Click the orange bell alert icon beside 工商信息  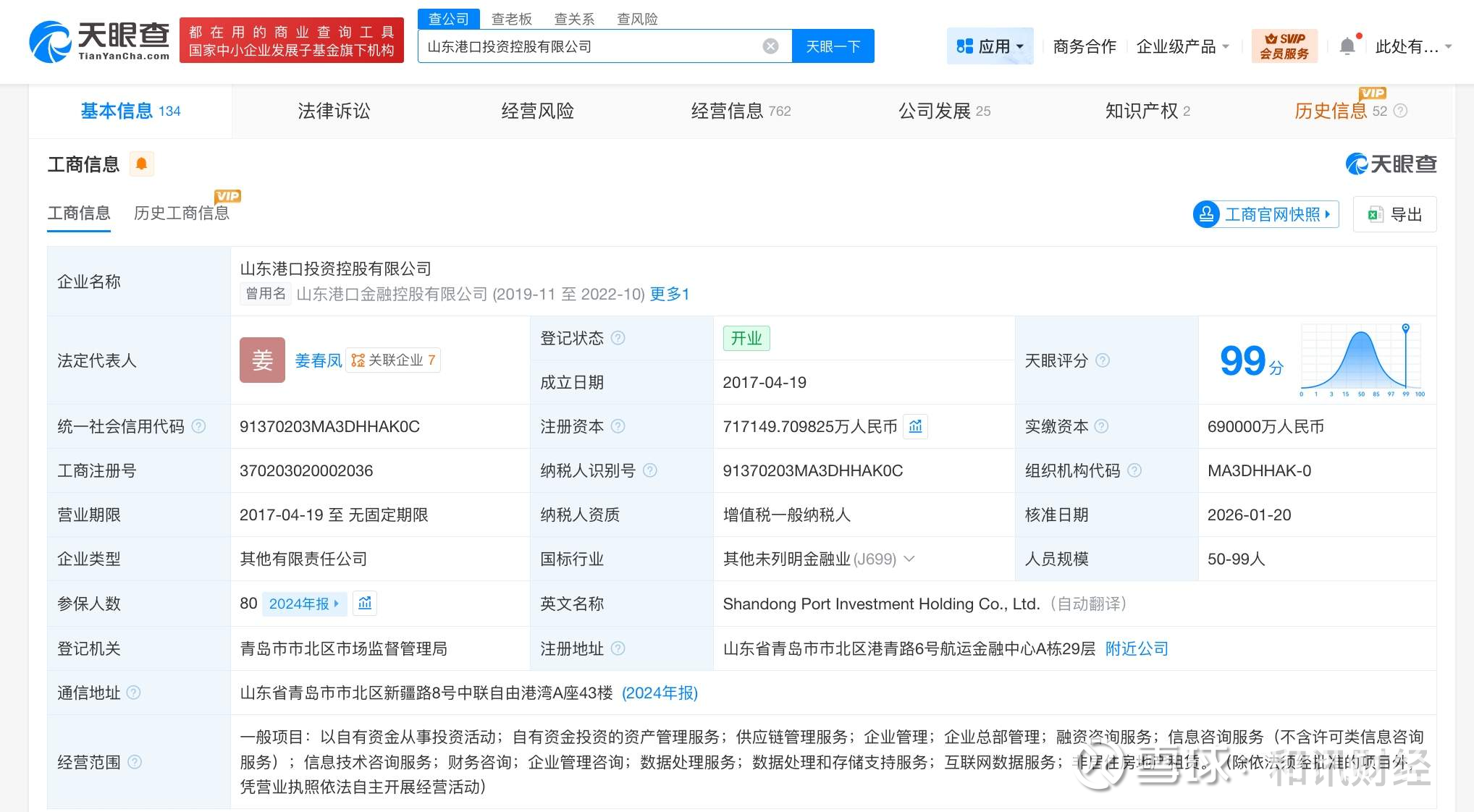pyautogui.click(x=142, y=164)
